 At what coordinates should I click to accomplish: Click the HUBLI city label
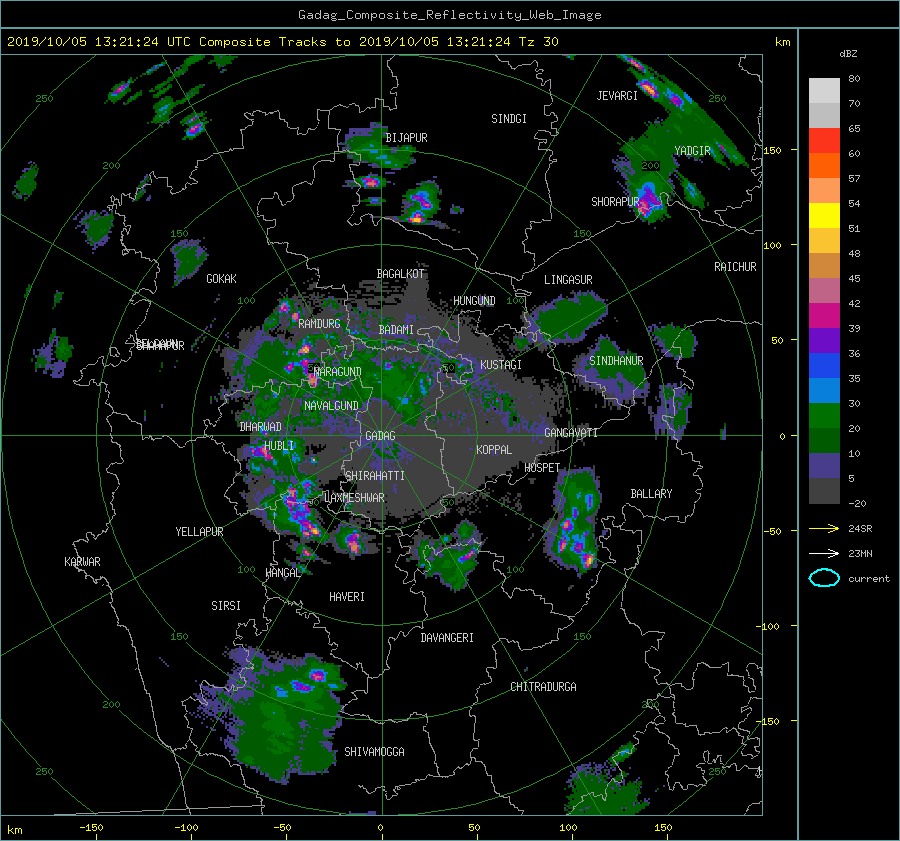[x=279, y=445]
